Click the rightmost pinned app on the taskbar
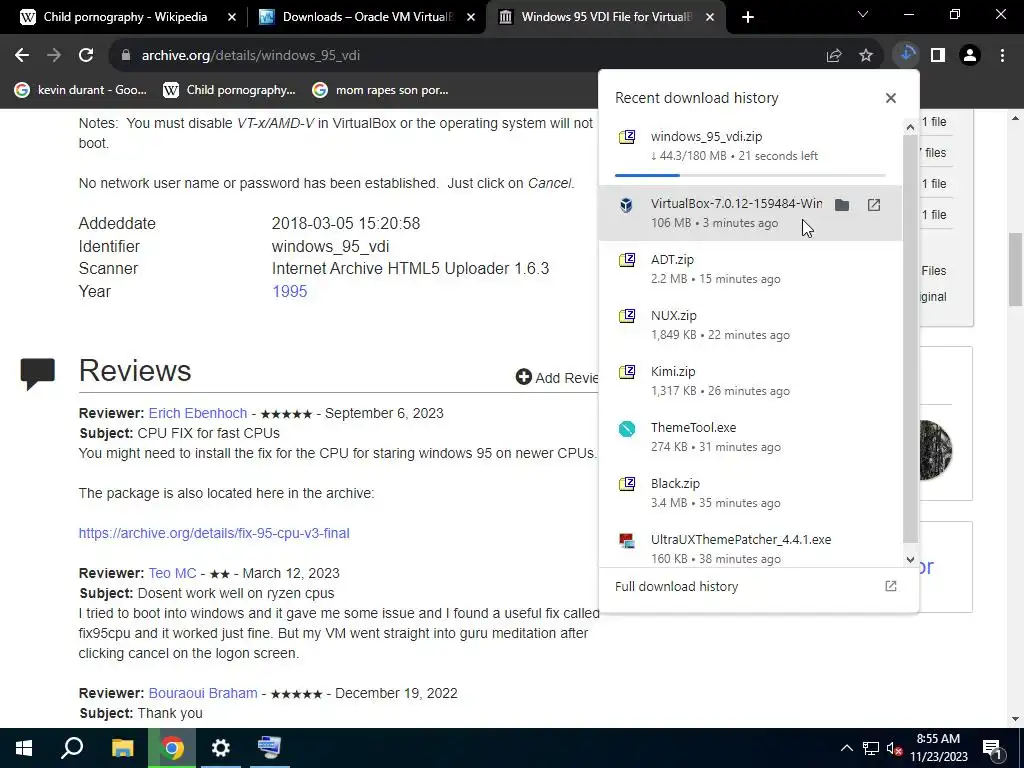 tap(269, 748)
